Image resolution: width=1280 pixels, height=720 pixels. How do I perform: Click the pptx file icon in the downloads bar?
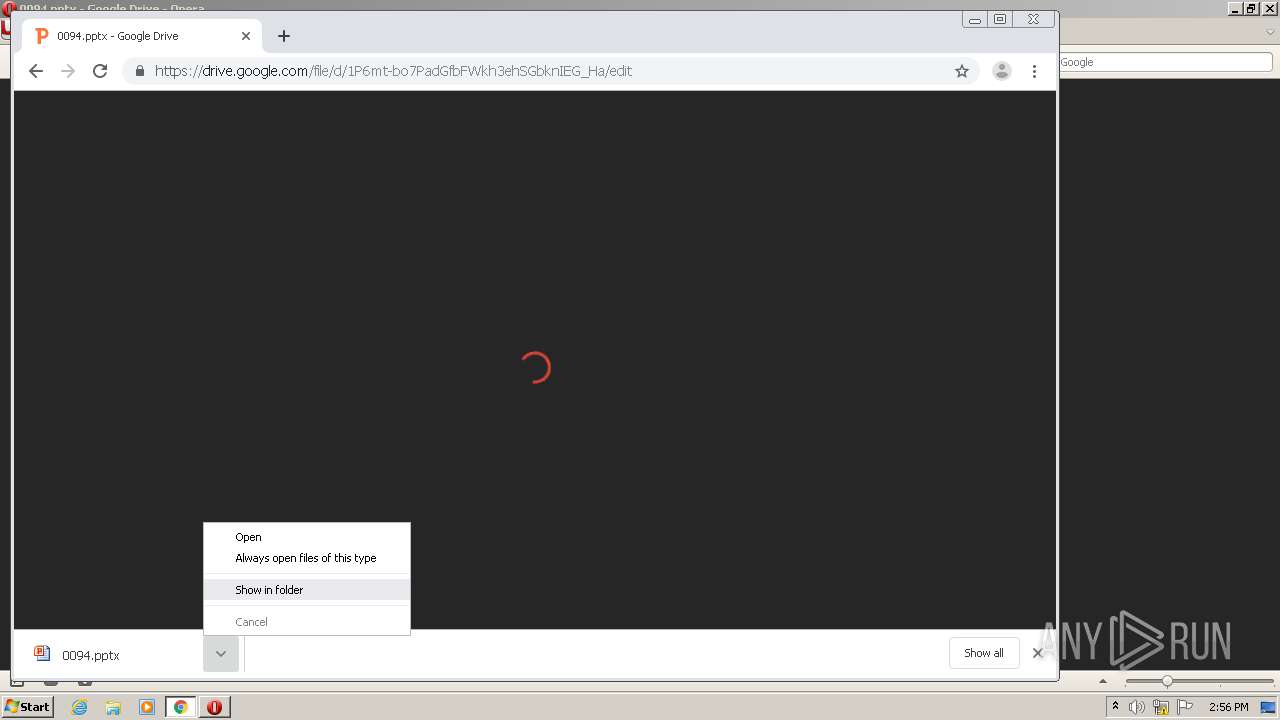click(42, 653)
